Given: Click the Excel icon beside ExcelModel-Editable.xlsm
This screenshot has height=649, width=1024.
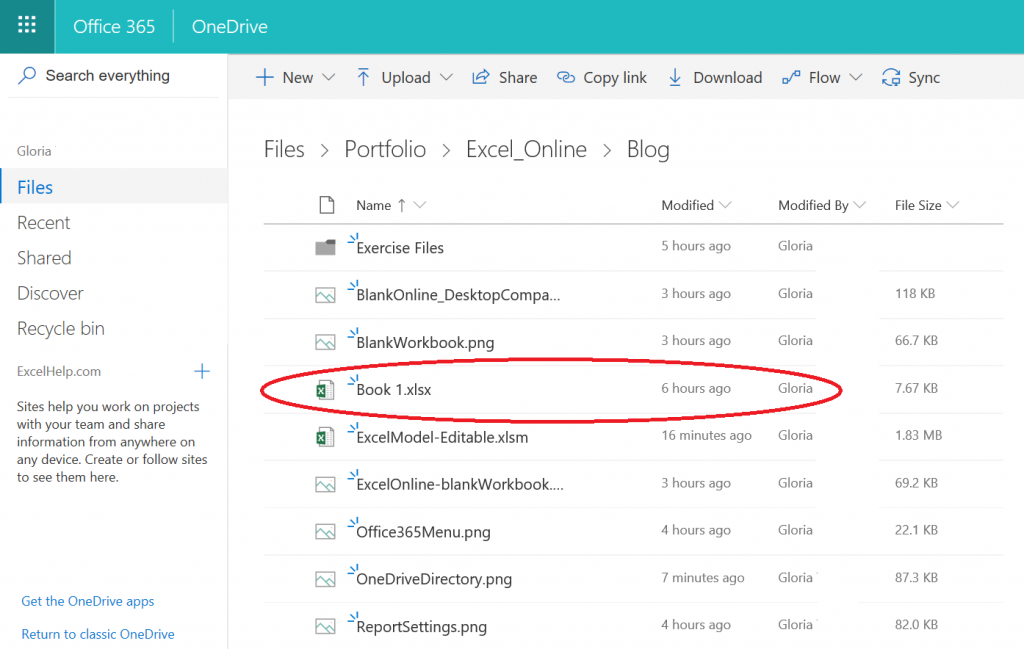Looking at the screenshot, I should tap(325, 437).
